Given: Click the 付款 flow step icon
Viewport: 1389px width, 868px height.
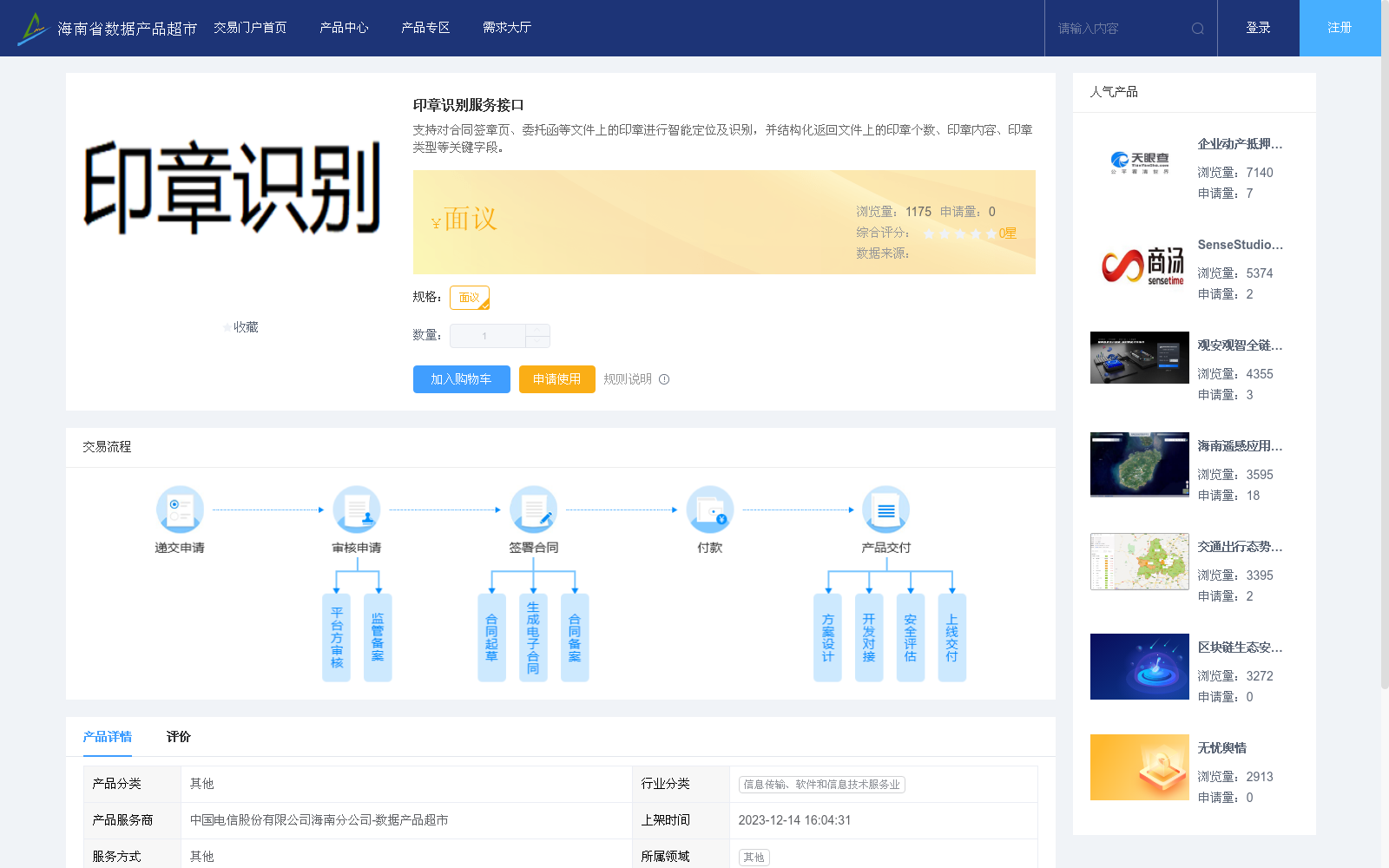Looking at the screenshot, I should (710, 510).
